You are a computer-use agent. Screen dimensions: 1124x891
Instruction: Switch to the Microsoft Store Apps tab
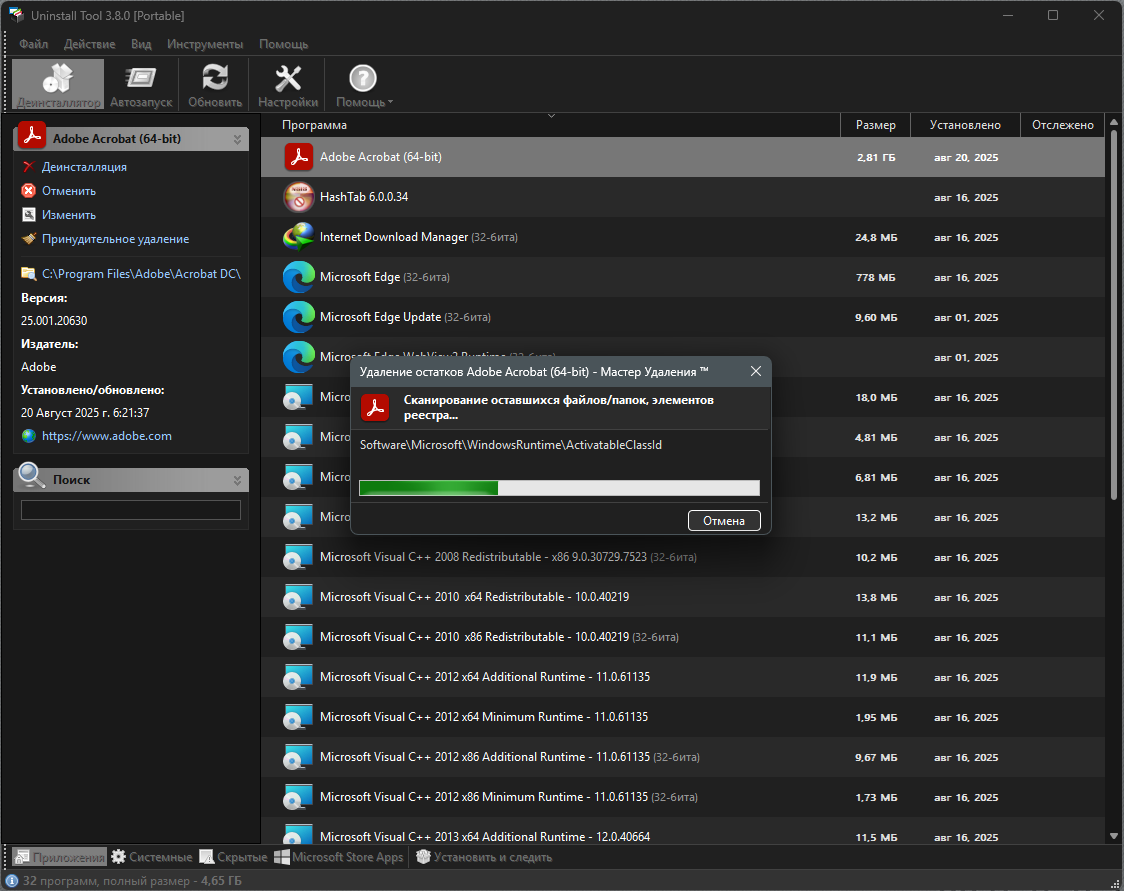tap(338, 857)
